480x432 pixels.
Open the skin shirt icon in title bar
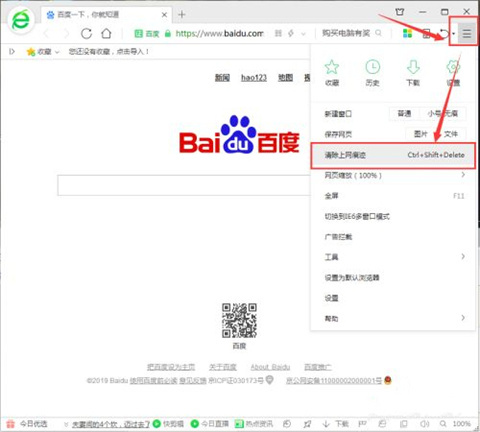(400, 12)
